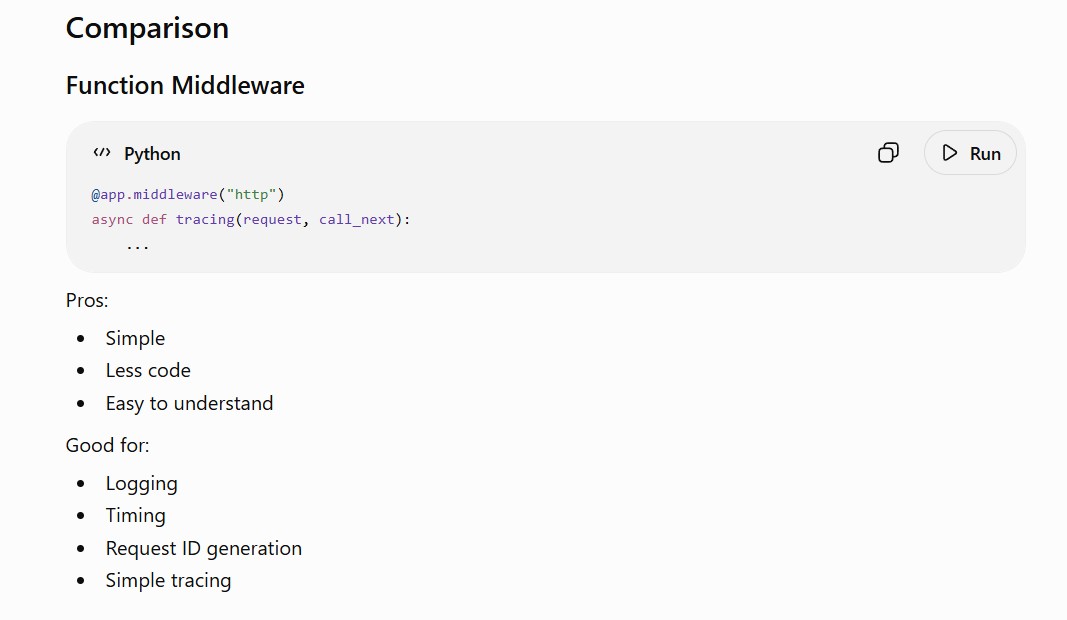Select the Easy to understand bullet
Viewport: 1067px width, 620px height.
click(x=189, y=404)
